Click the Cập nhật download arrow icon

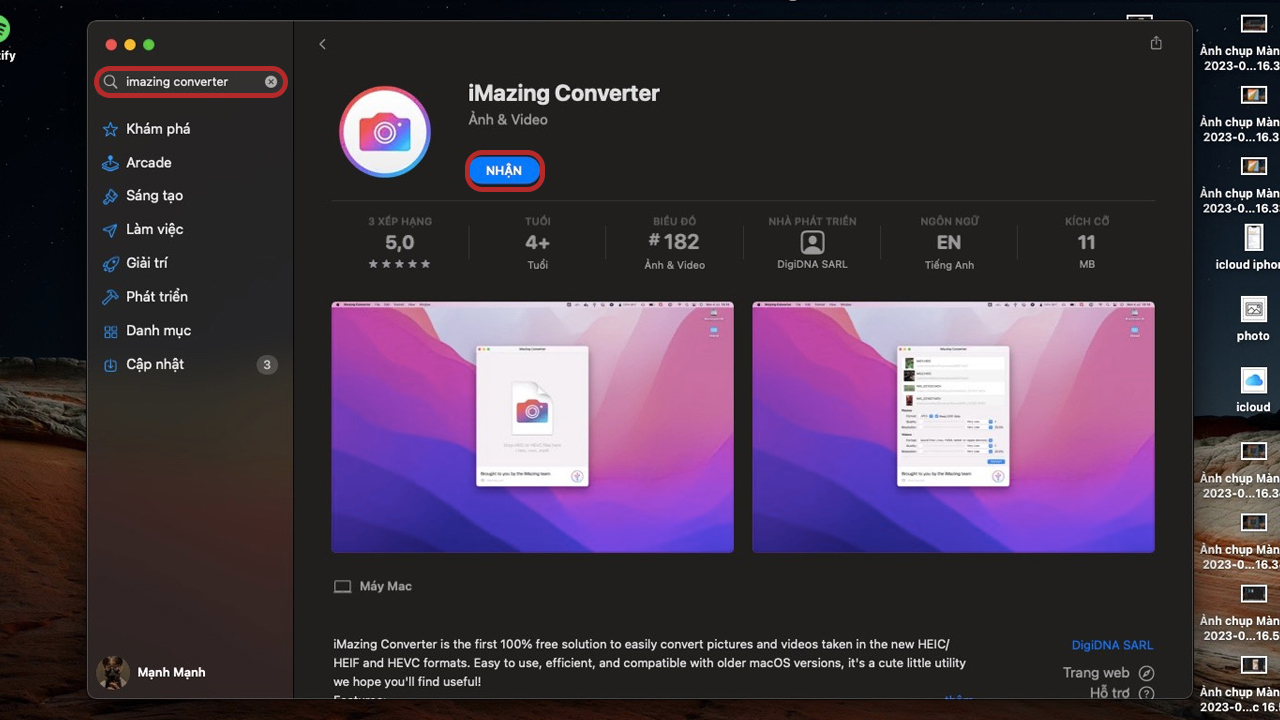click(110, 365)
